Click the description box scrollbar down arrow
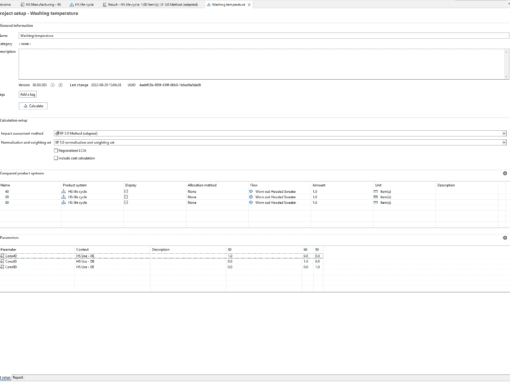This screenshot has height=382, width=510. pyautogui.click(x=506, y=77)
